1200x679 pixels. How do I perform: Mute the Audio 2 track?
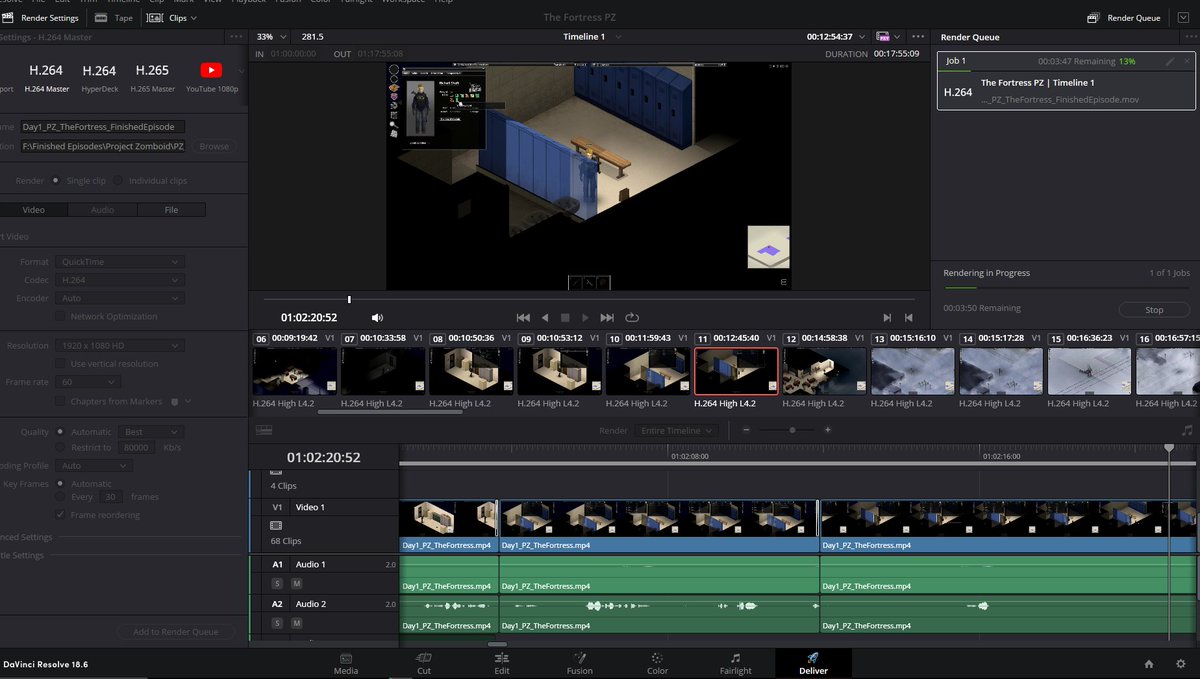click(297, 623)
